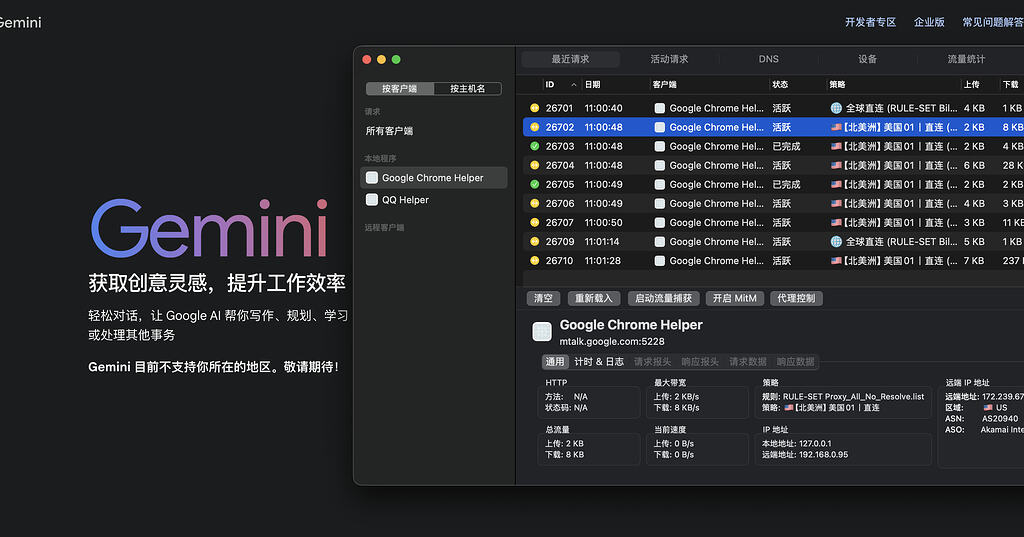
Task: Click the yellow status icon of request 26702
Action: point(534,127)
